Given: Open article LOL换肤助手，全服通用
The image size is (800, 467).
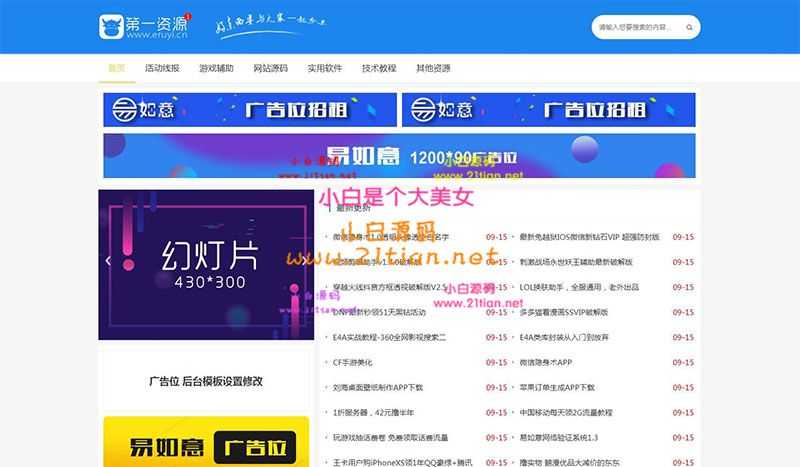Looking at the screenshot, I should (579, 287).
